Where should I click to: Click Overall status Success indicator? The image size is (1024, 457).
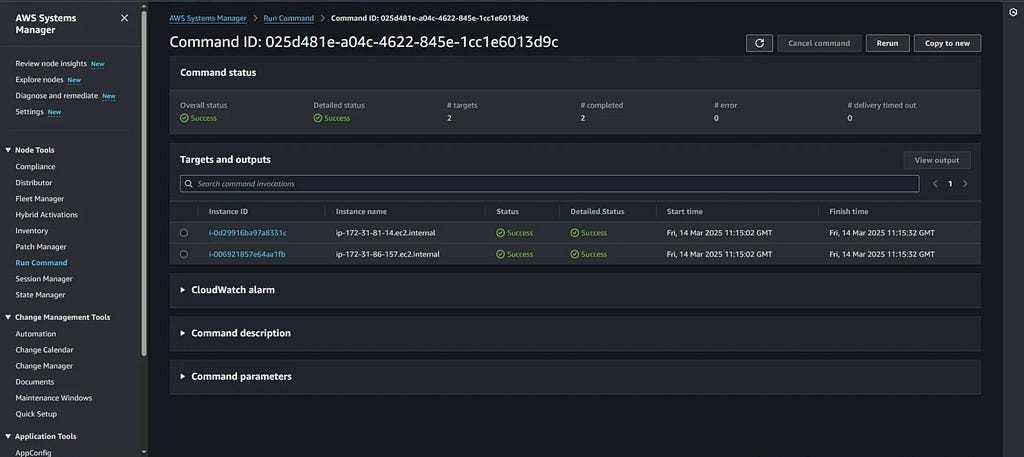click(199, 118)
